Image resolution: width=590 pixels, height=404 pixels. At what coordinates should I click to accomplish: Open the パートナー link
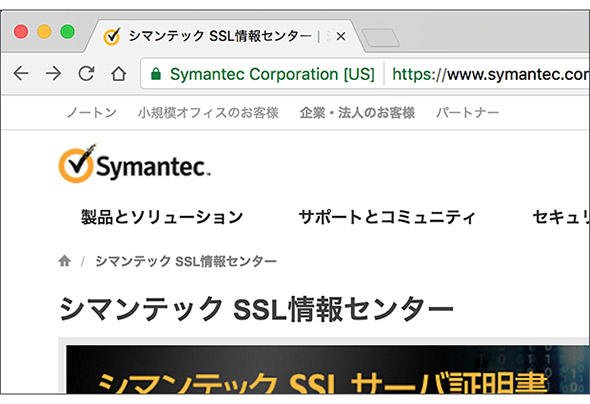[x=468, y=112]
